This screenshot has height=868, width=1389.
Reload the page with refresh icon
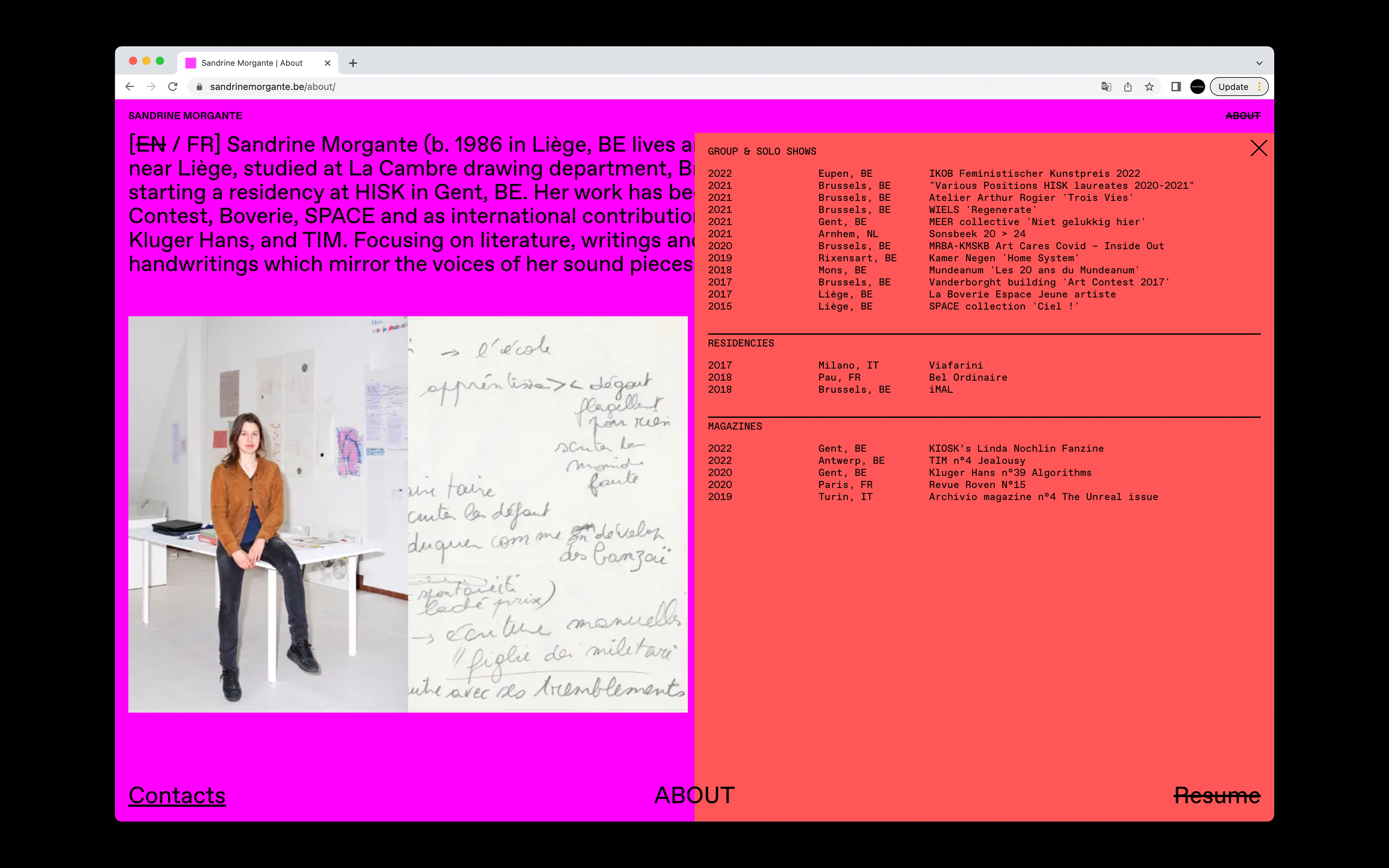[x=173, y=87]
